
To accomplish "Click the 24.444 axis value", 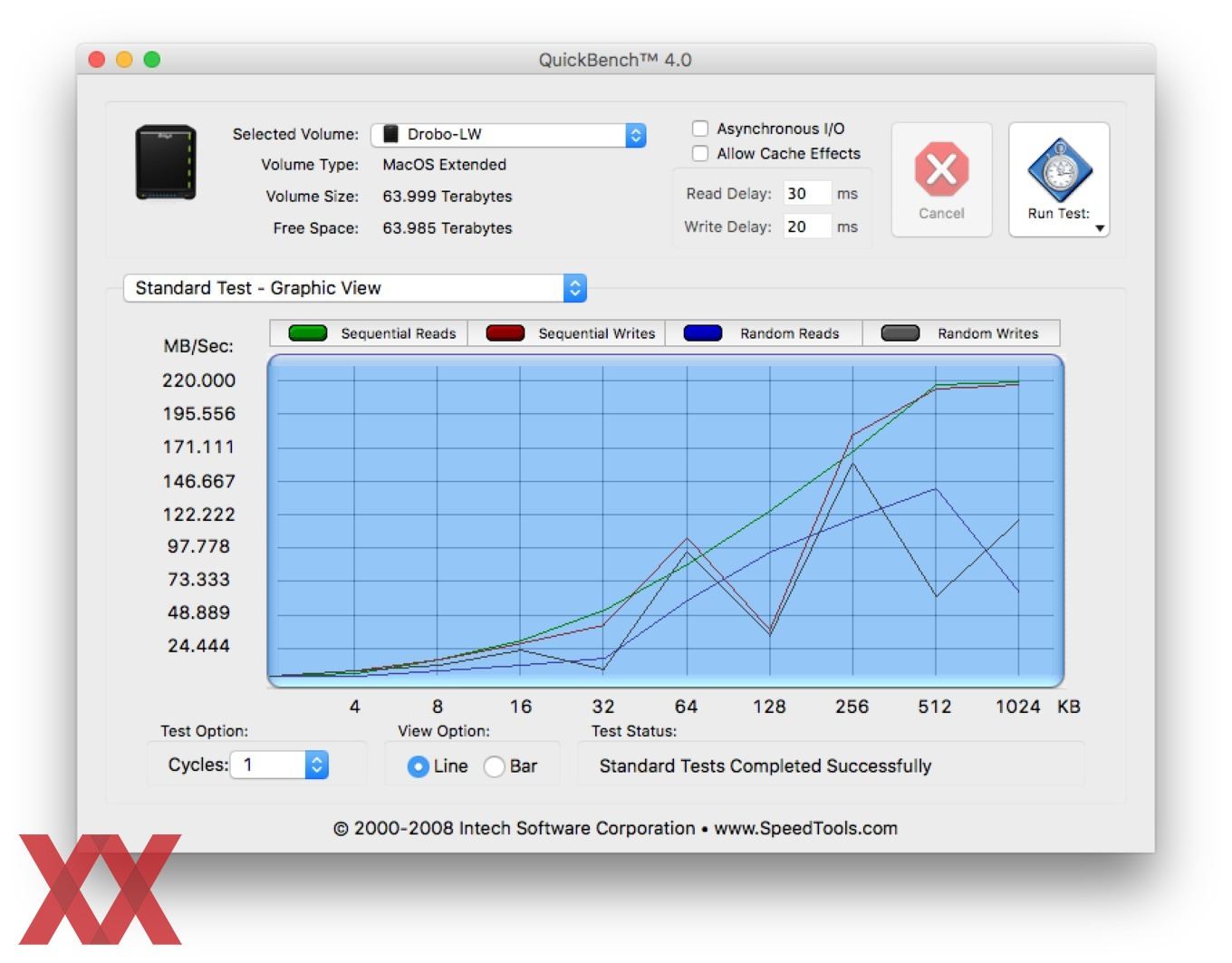I will click(x=198, y=646).
